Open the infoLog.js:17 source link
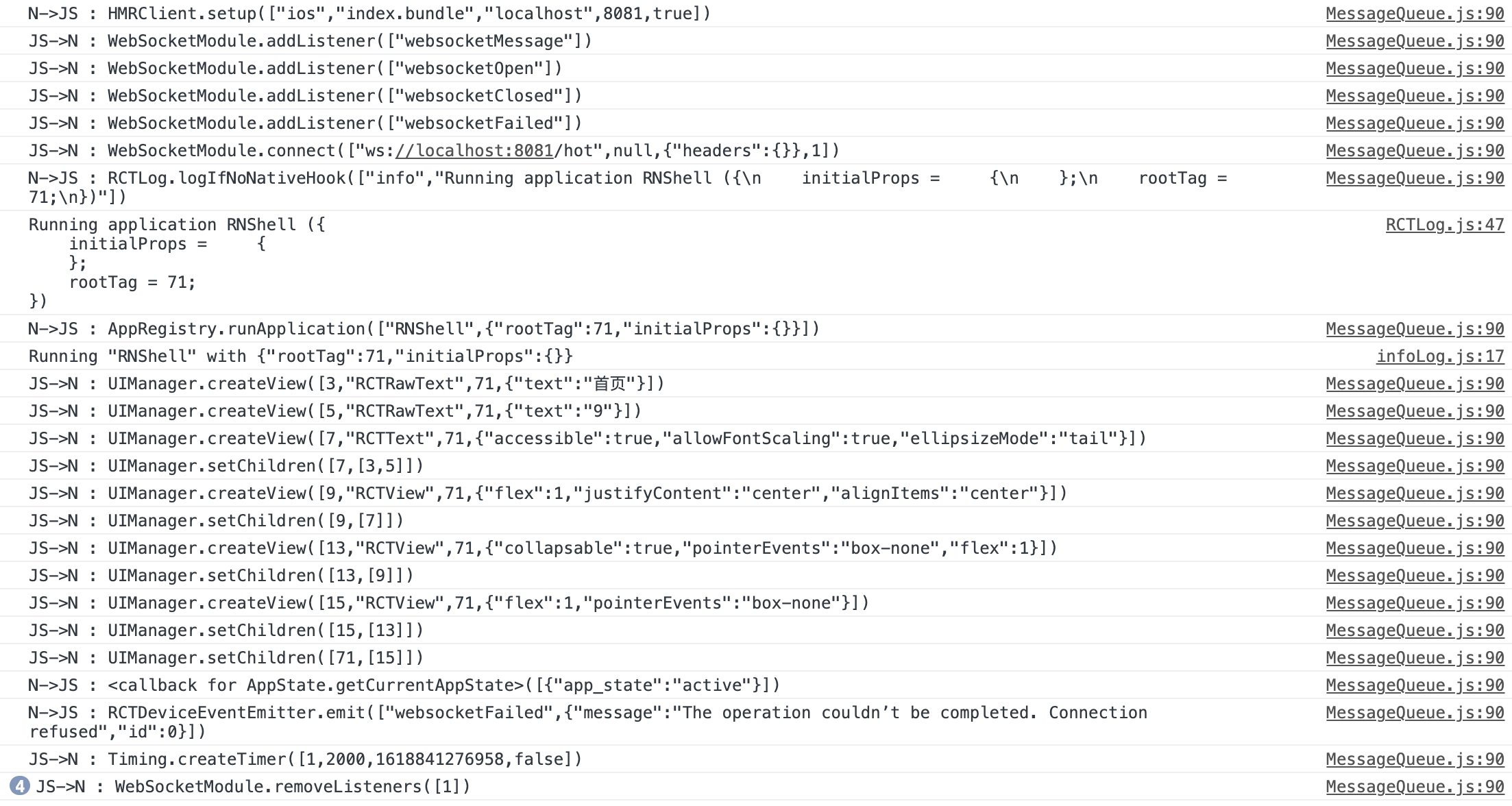This screenshot has height=806, width=1512. pos(1440,356)
